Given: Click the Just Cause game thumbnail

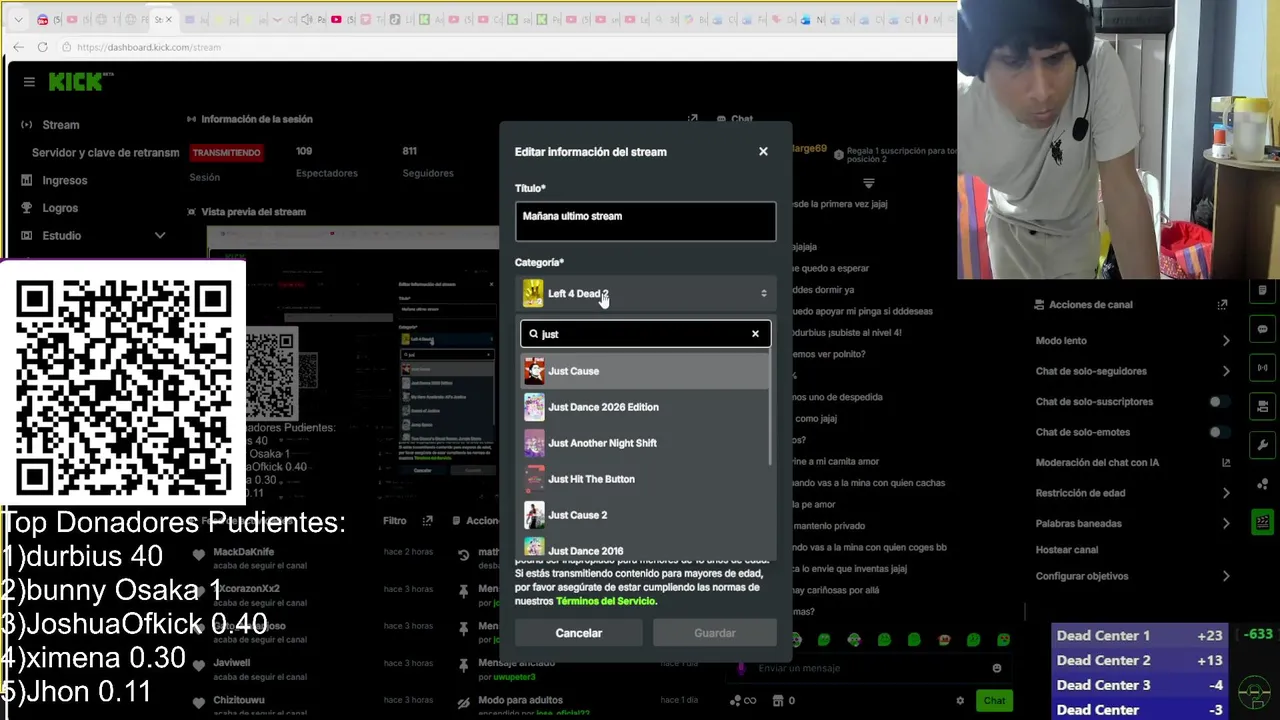Looking at the screenshot, I should coord(534,371).
